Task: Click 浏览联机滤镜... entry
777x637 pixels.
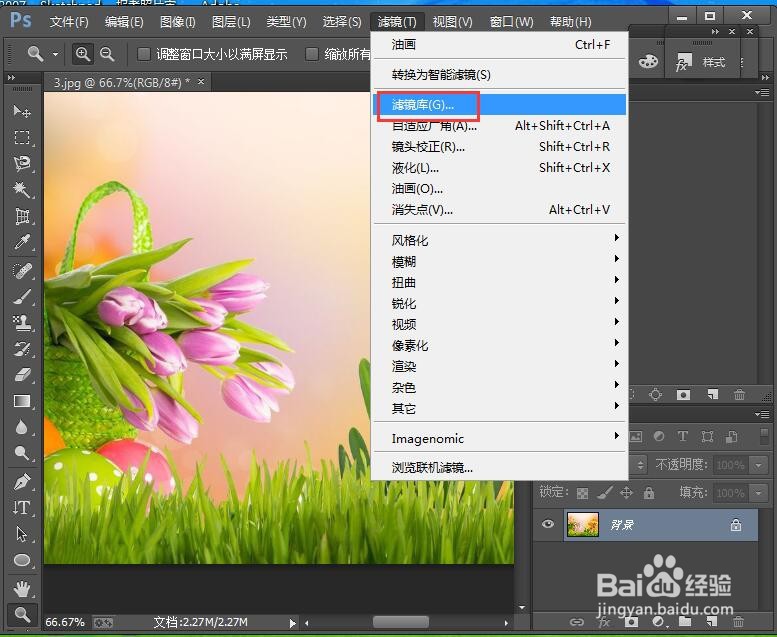Action: coord(500,467)
